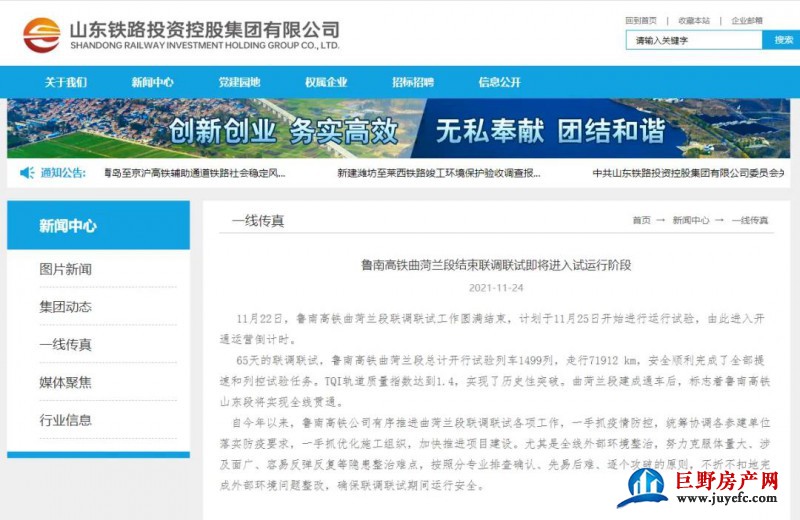Click 新闻中心 in the breadcrumb
This screenshot has width=800, height=520.
coord(691,220)
